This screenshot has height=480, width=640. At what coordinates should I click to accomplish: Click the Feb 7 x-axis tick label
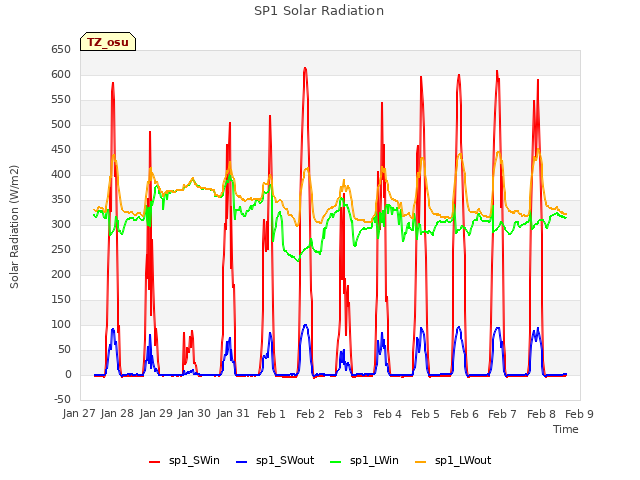pyautogui.click(x=502, y=413)
